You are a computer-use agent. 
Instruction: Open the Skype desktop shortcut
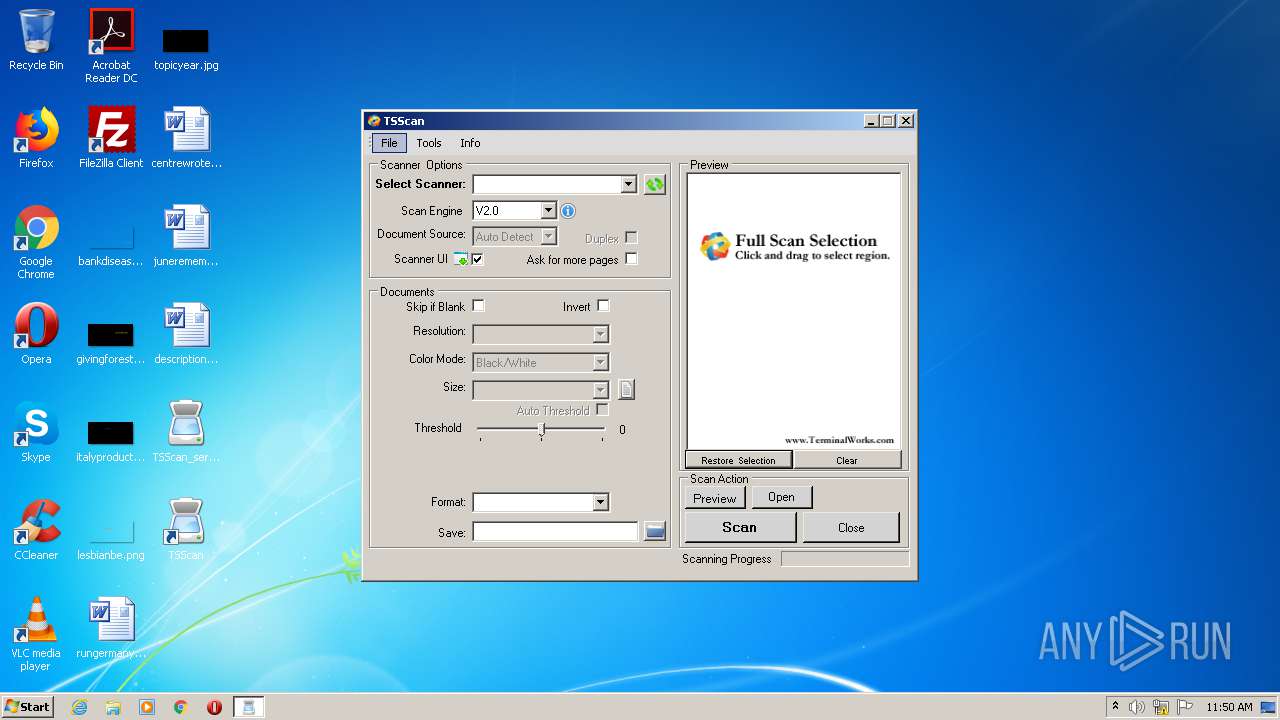click(x=36, y=432)
